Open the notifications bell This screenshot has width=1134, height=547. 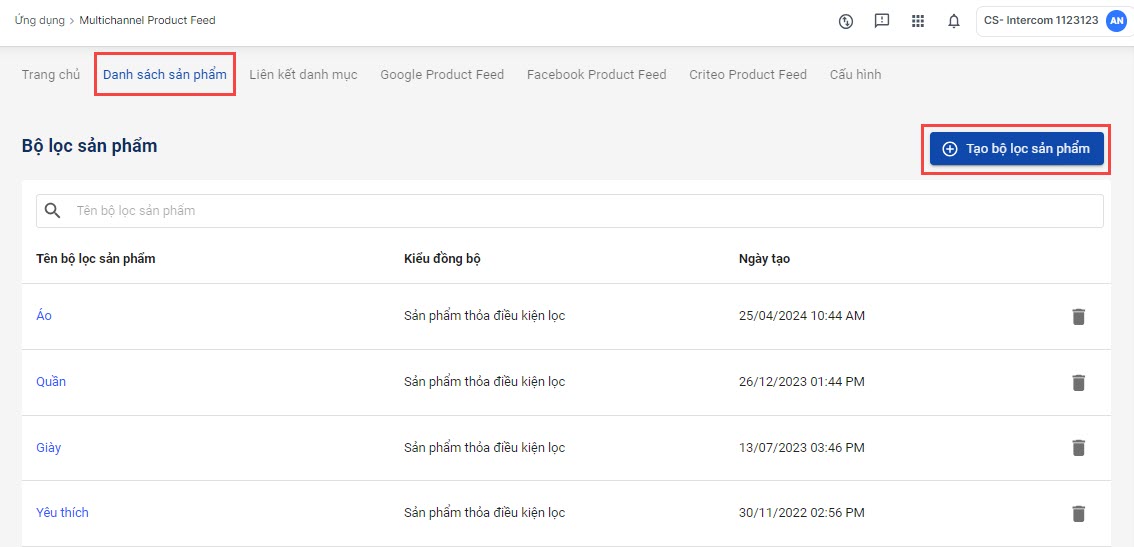[953, 21]
